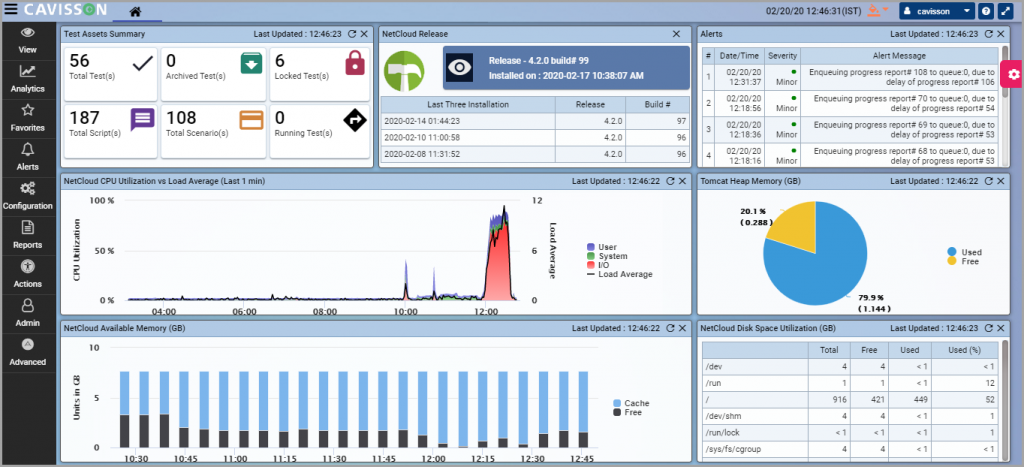The width and height of the screenshot is (1024, 467).
Task: Expand the cavisson user dropdown
Action: 936,11
